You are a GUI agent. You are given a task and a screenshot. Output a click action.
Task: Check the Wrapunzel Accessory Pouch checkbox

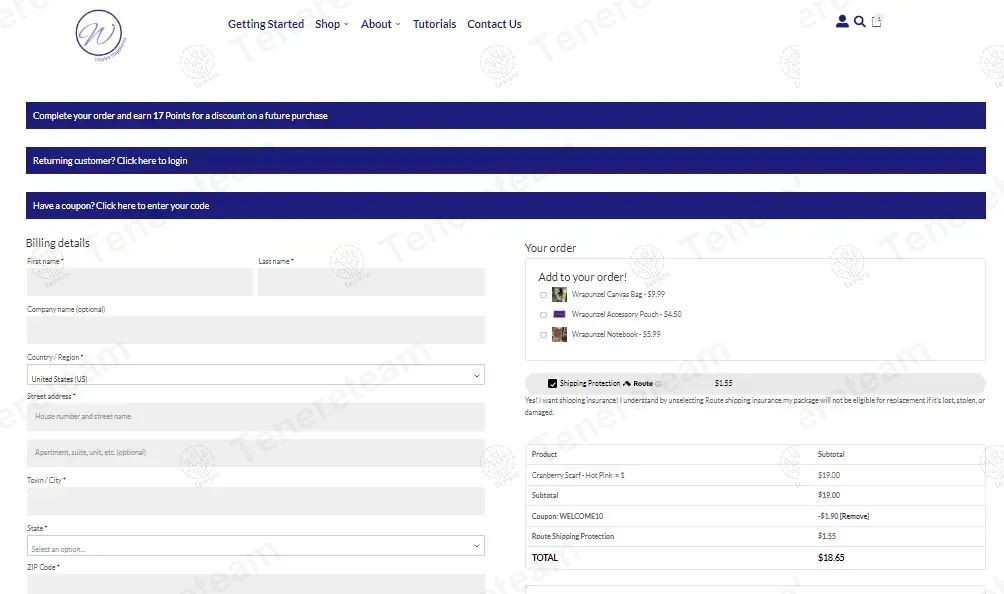coord(543,315)
